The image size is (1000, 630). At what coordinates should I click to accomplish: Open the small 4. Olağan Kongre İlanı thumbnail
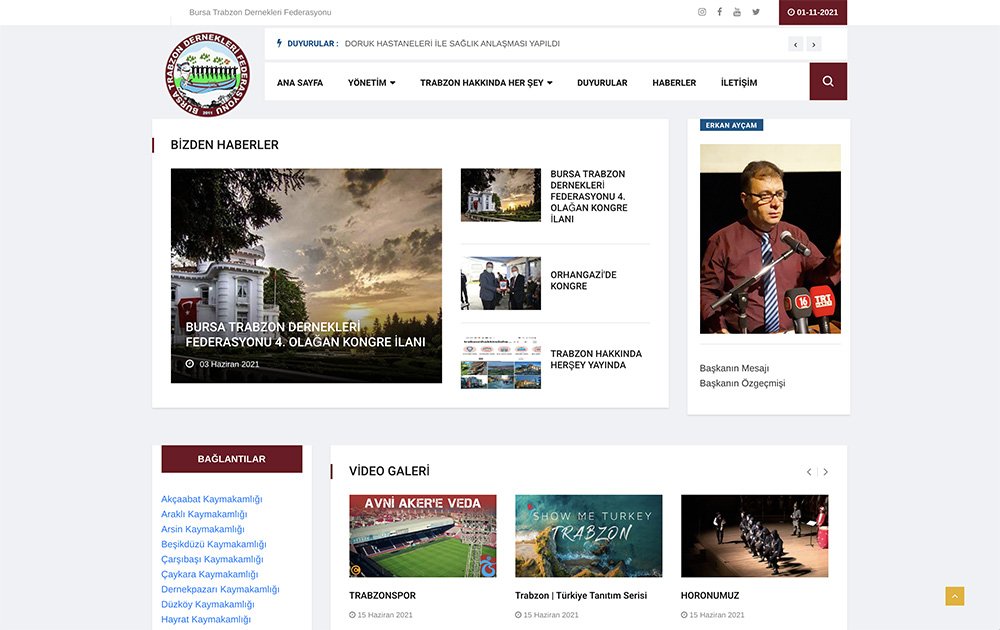coord(501,195)
